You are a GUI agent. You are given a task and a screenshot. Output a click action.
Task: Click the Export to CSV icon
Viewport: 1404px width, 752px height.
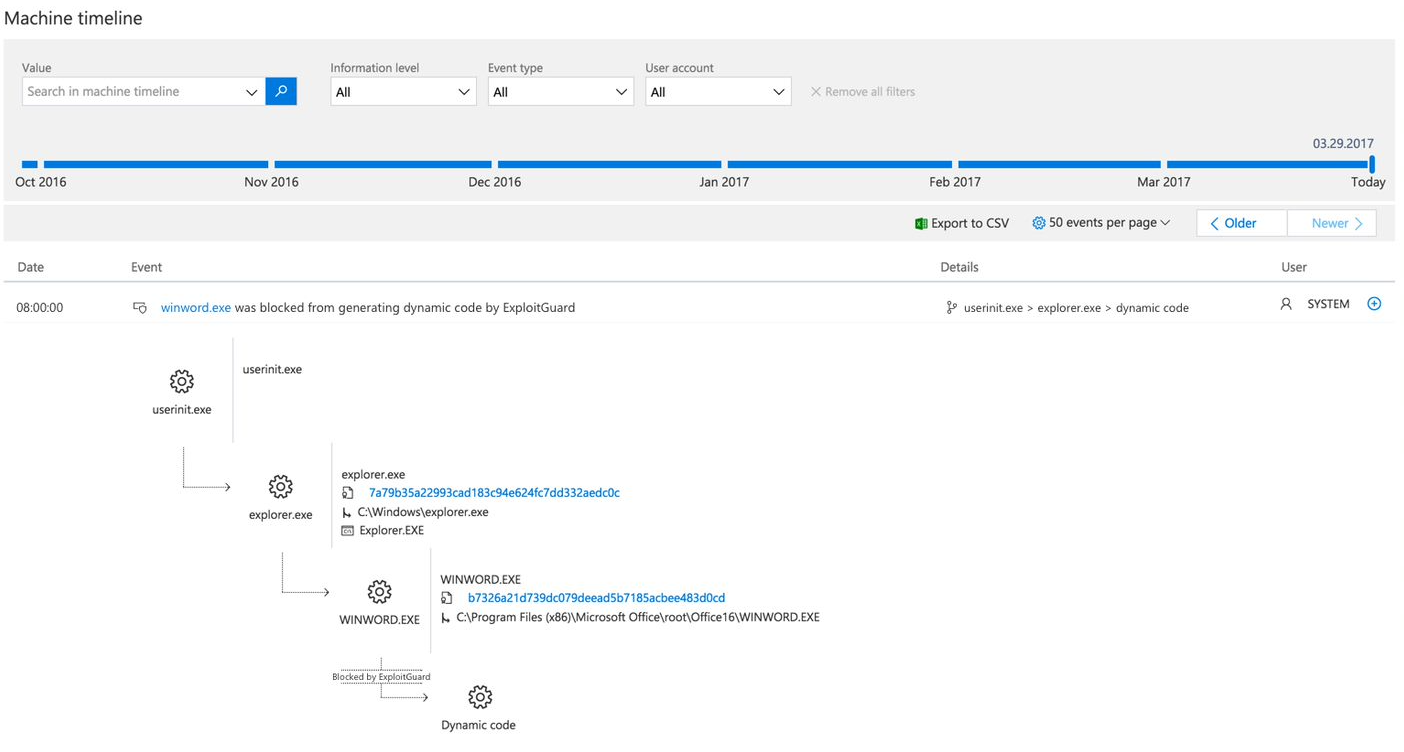pos(921,222)
